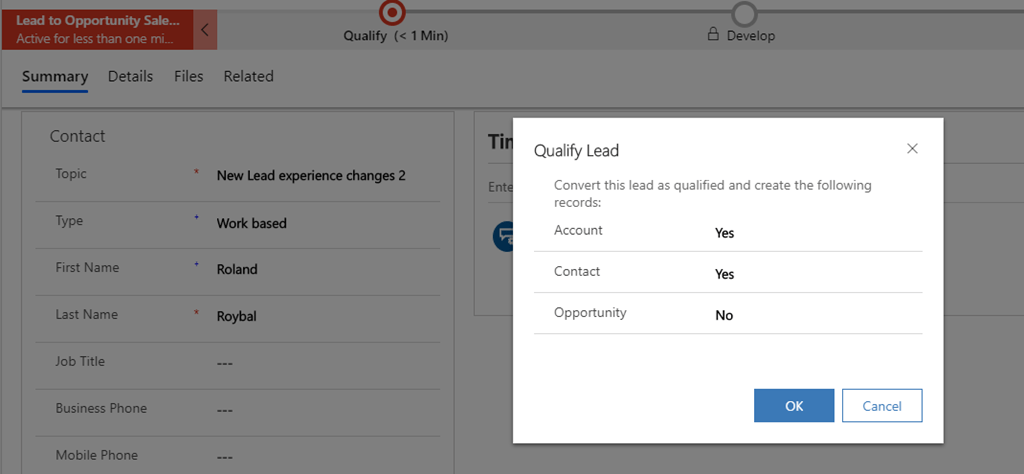Collapse the business process flow chevron

(x=205, y=30)
